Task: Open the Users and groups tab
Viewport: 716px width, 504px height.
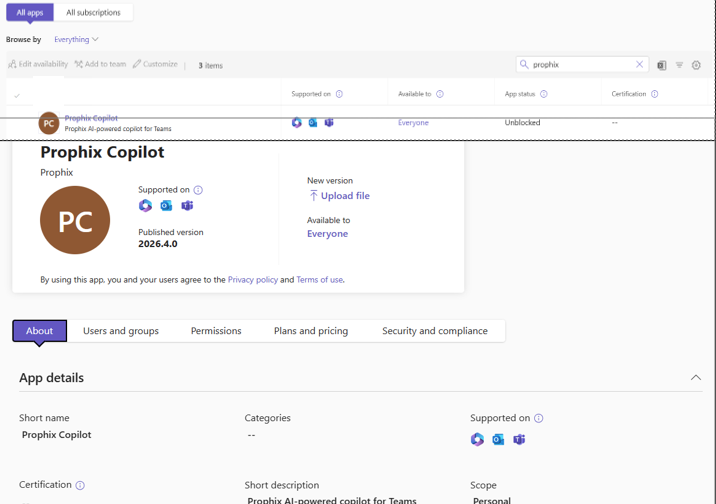Action: (121, 331)
